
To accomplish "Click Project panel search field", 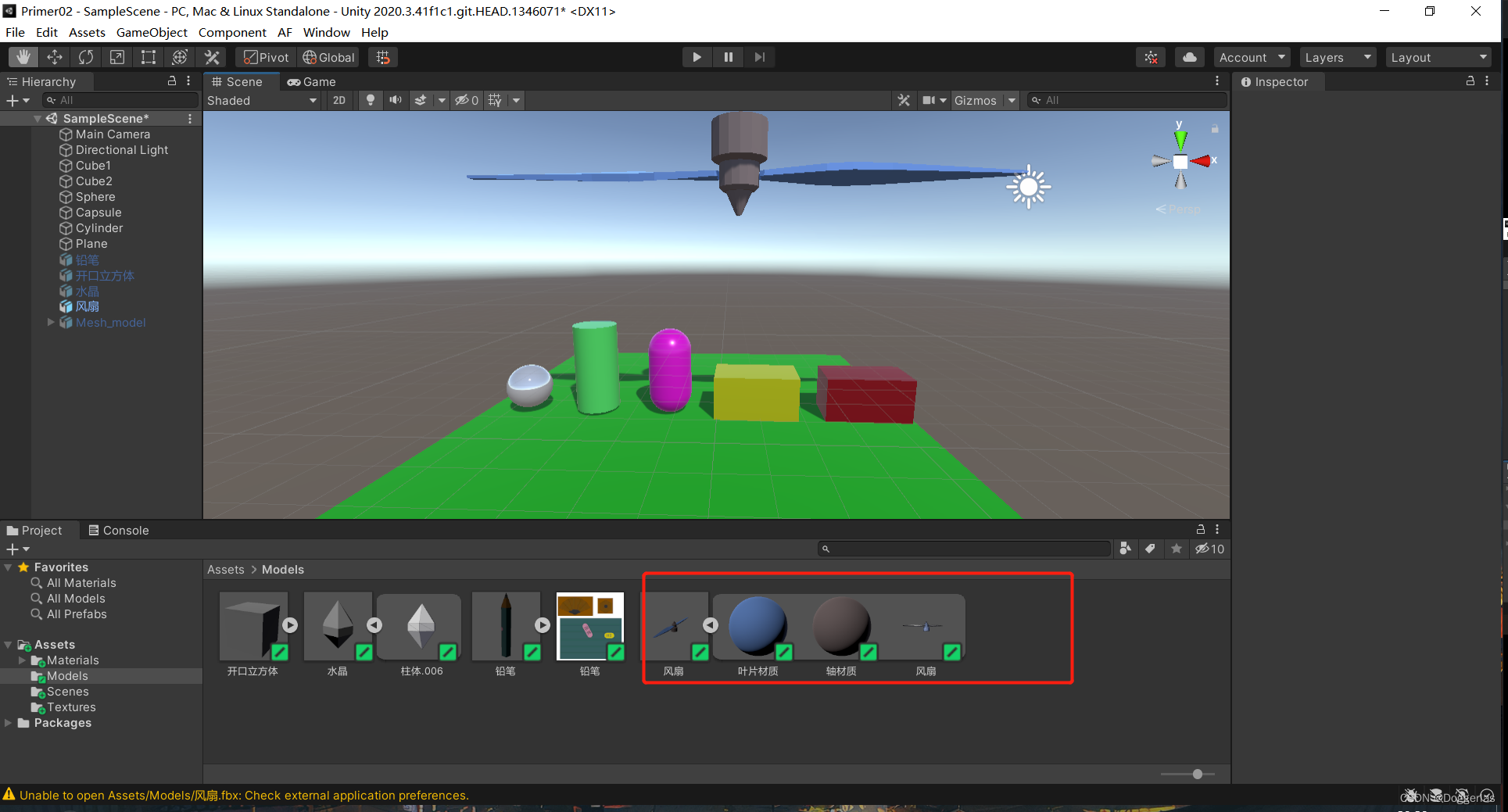I will click(964, 549).
